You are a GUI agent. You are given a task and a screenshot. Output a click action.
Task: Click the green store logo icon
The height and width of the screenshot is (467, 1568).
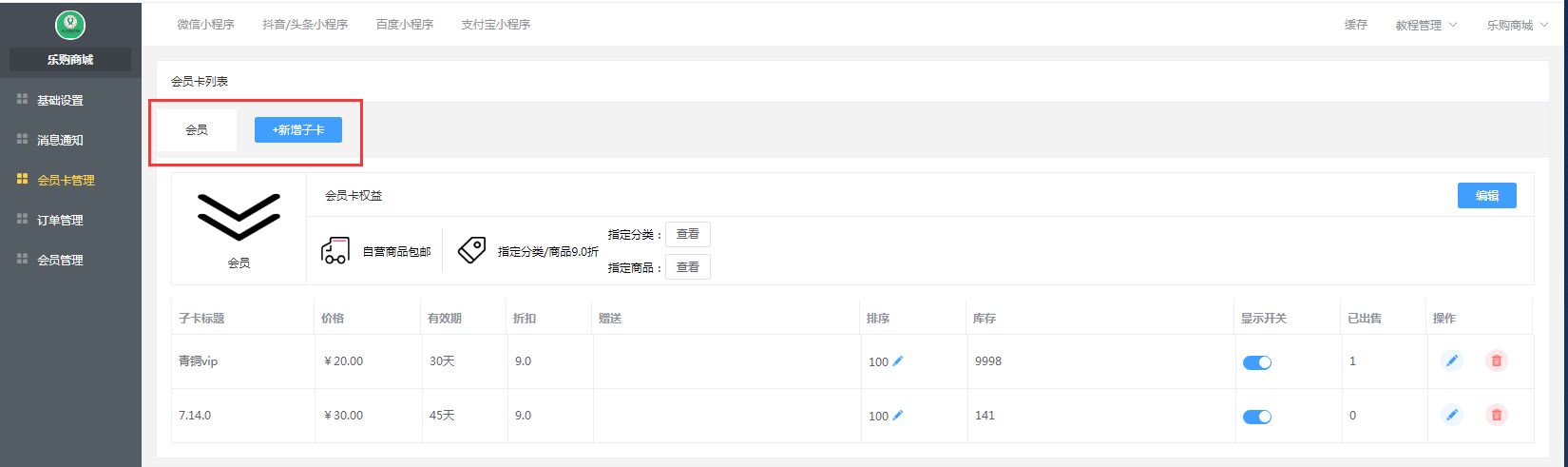point(70,25)
